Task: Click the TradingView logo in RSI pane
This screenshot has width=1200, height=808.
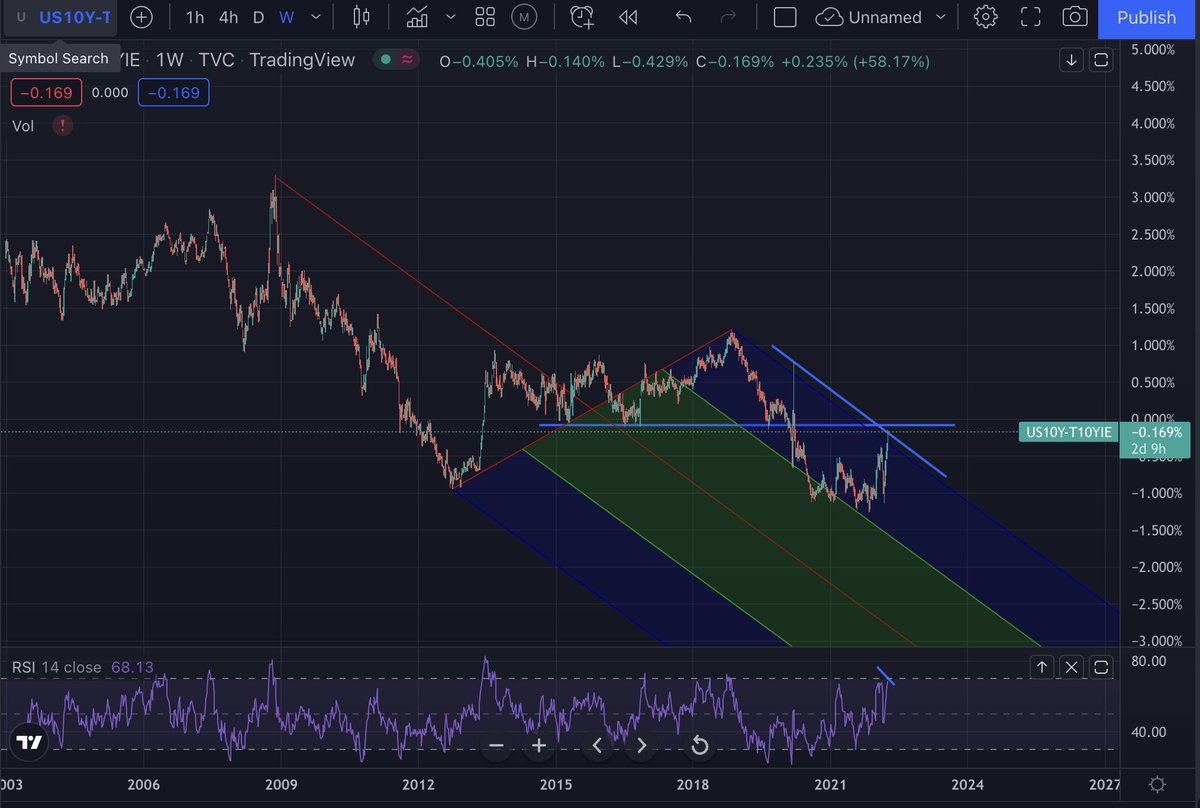Action: [x=29, y=742]
